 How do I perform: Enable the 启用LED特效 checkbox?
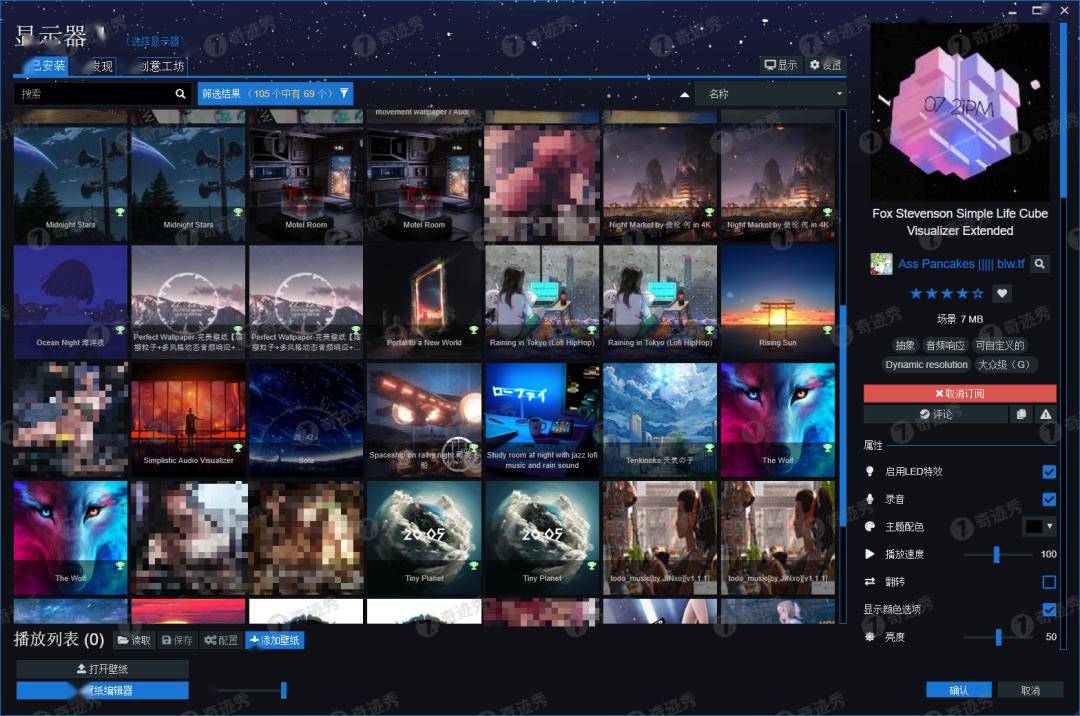[1049, 471]
